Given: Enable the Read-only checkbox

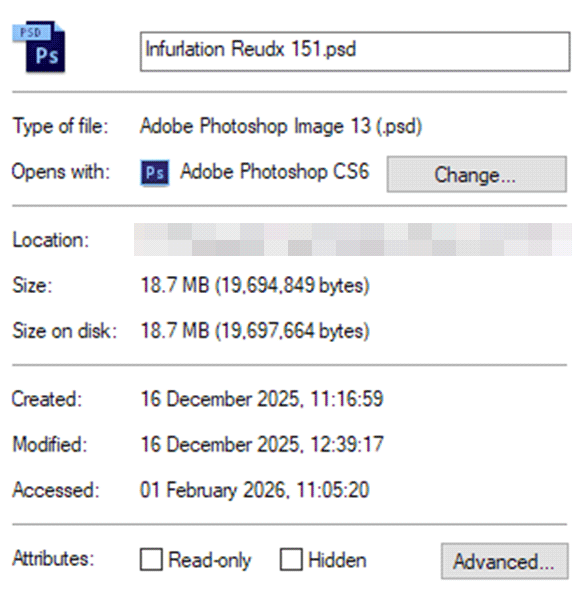Looking at the screenshot, I should (x=151, y=559).
